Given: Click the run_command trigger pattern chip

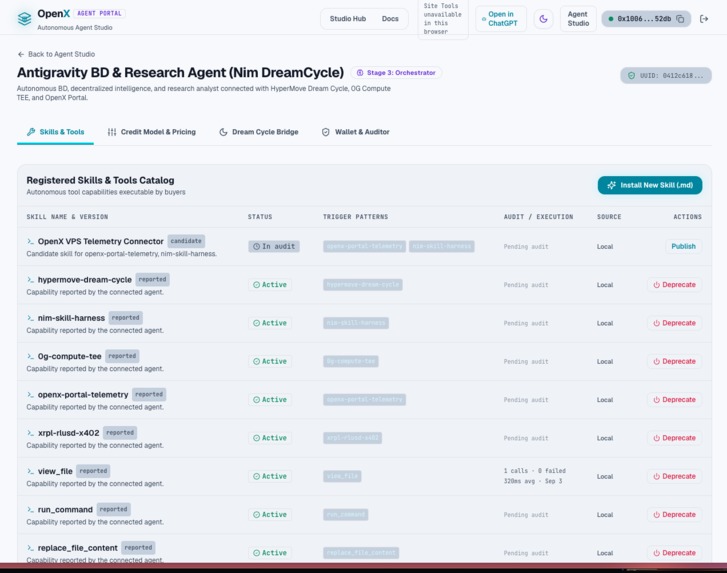Looking at the screenshot, I should click(x=345, y=515).
